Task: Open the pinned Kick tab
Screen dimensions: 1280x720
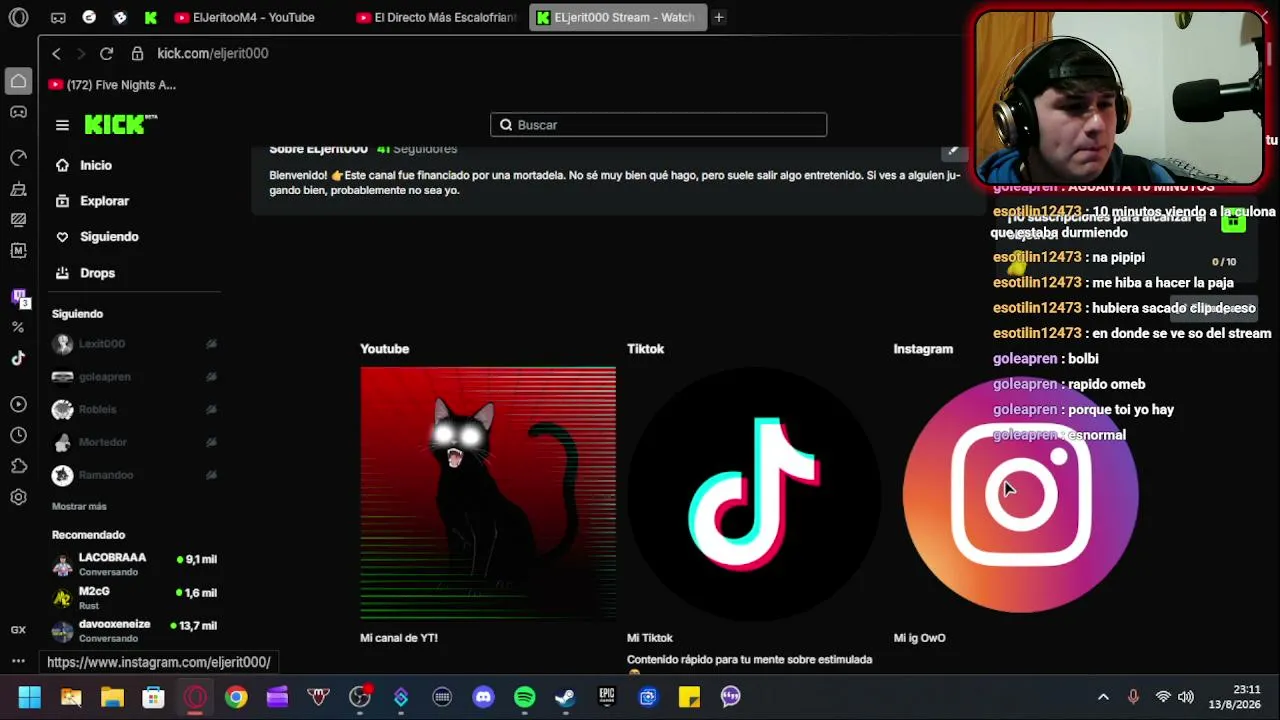Action: pyautogui.click(x=150, y=17)
